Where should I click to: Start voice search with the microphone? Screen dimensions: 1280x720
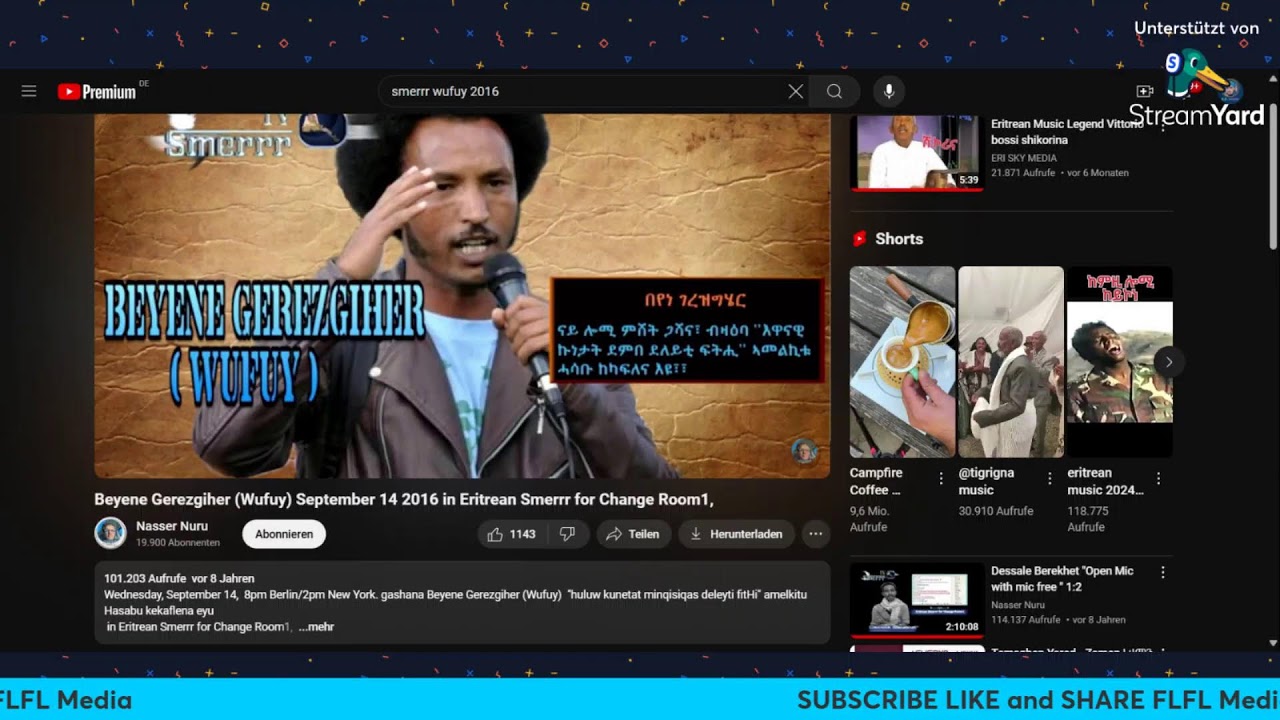click(x=888, y=91)
